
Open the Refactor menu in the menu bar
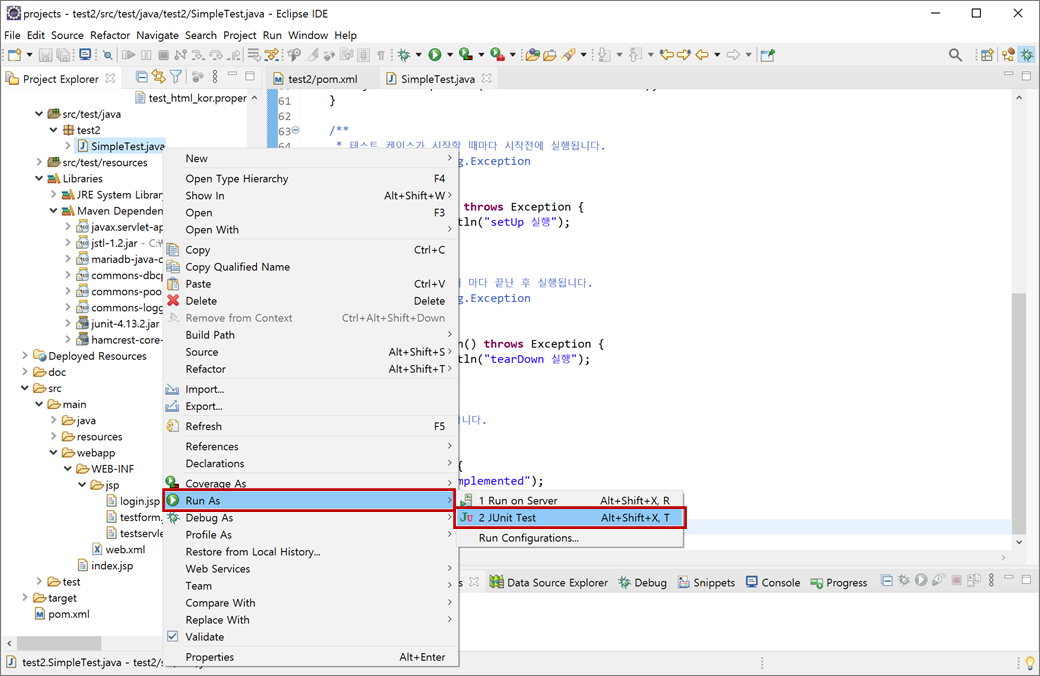[110, 35]
